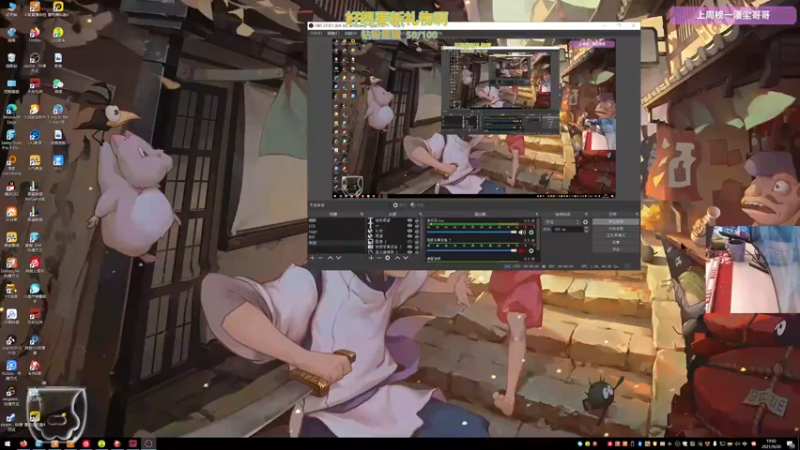Float the Controls dock via header icon
Viewport: 800px width, 450px height.
click(x=637, y=214)
